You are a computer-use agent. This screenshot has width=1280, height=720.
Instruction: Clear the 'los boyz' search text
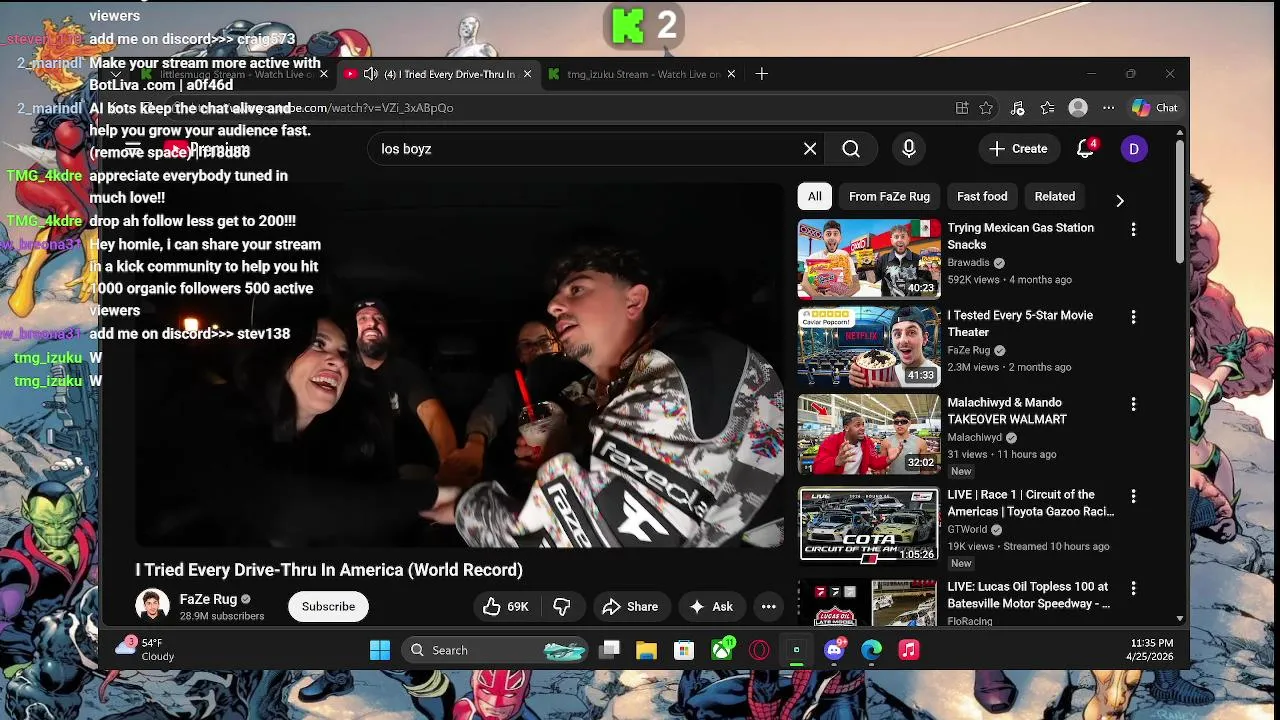coord(810,149)
